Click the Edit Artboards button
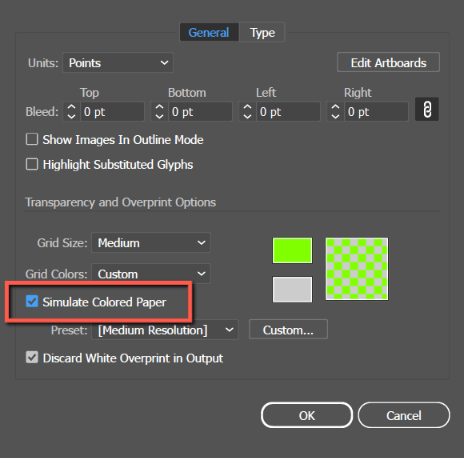Image resolution: width=464 pixels, height=458 pixels. (x=388, y=62)
